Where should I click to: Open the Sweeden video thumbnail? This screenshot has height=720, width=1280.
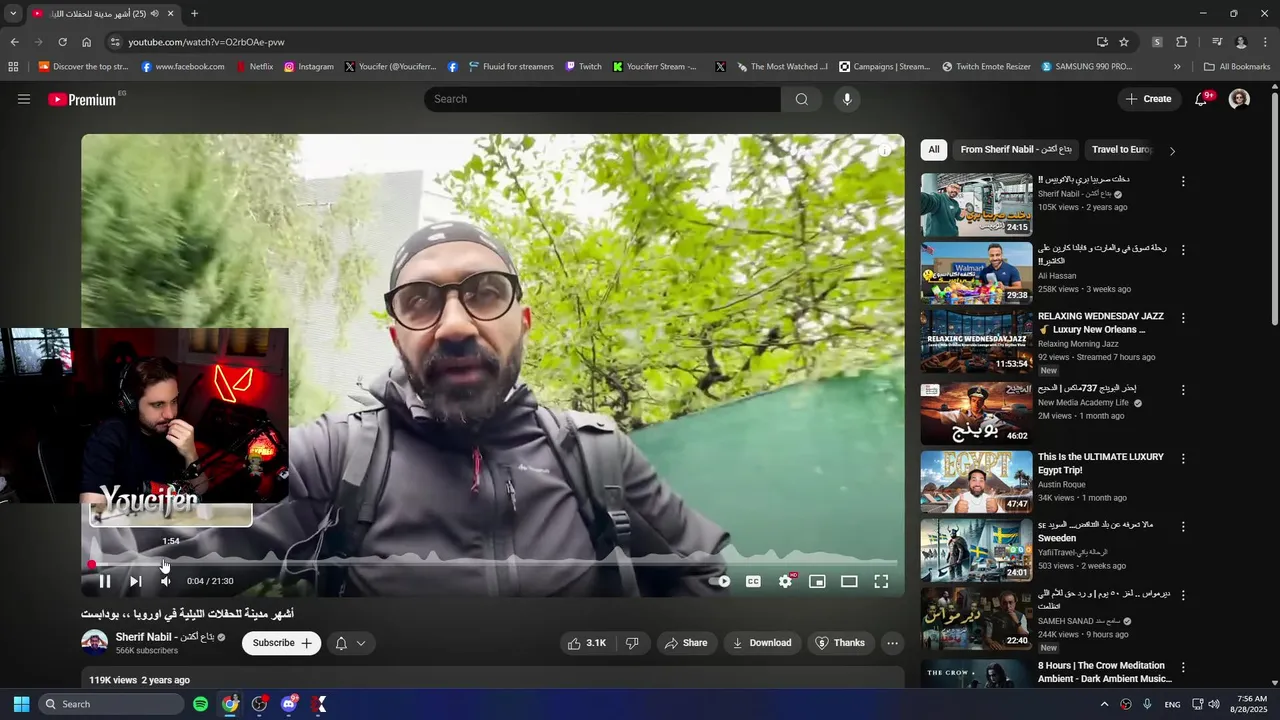(x=976, y=551)
